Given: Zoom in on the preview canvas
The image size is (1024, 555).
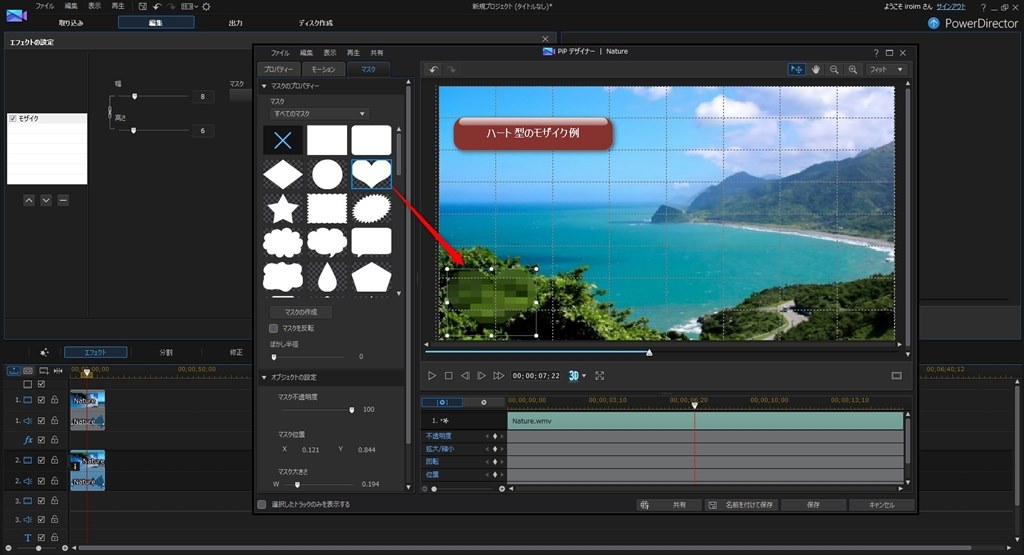Looking at the screenshot, I should click(851, 69).
